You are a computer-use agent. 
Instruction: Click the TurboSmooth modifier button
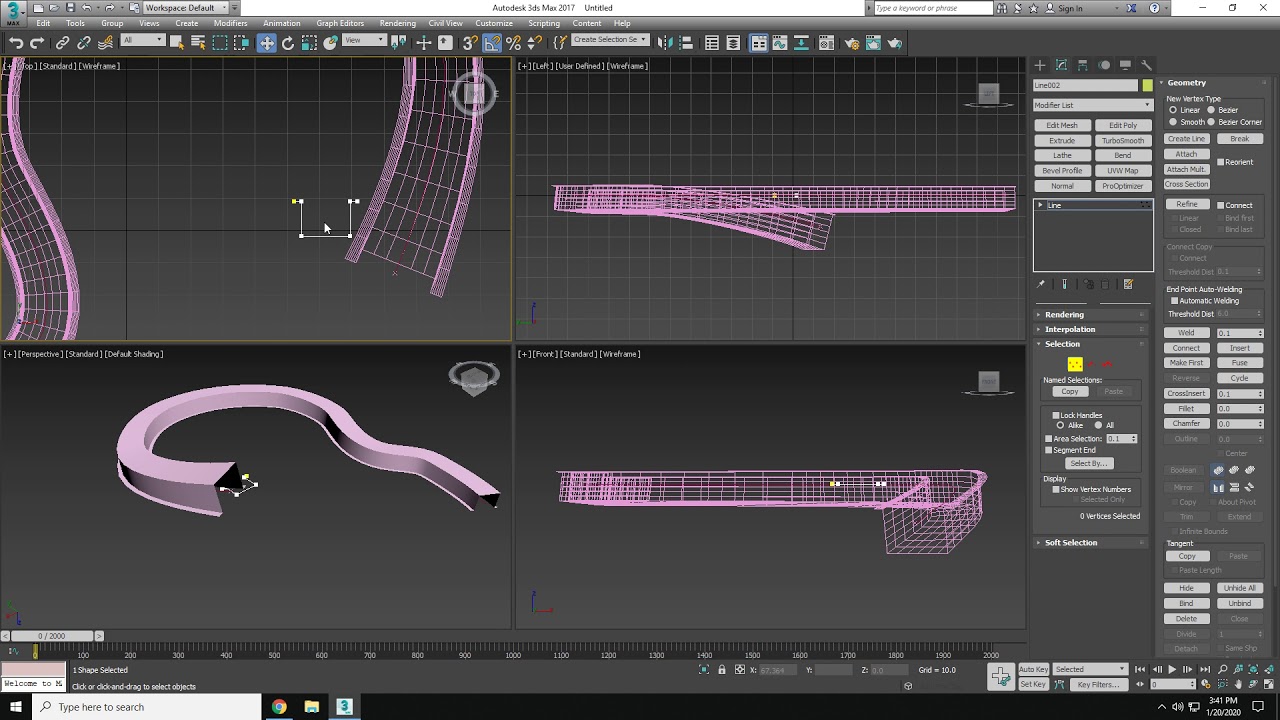tap(1123, 140)
